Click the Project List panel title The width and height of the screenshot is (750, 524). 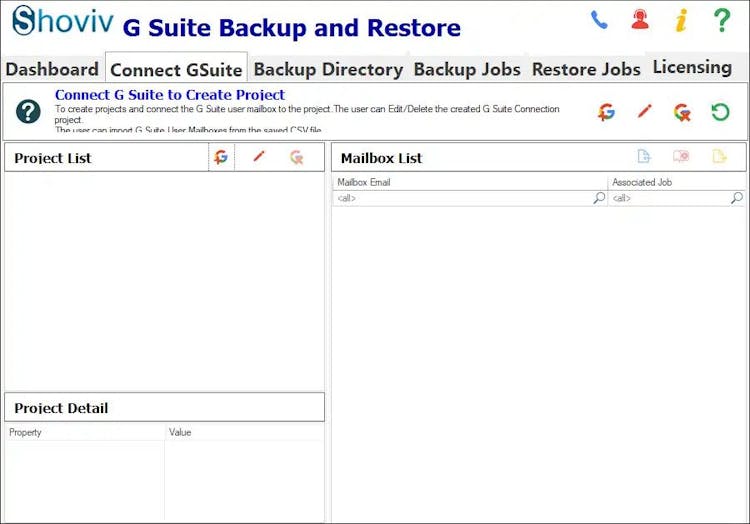pos(53,158)
